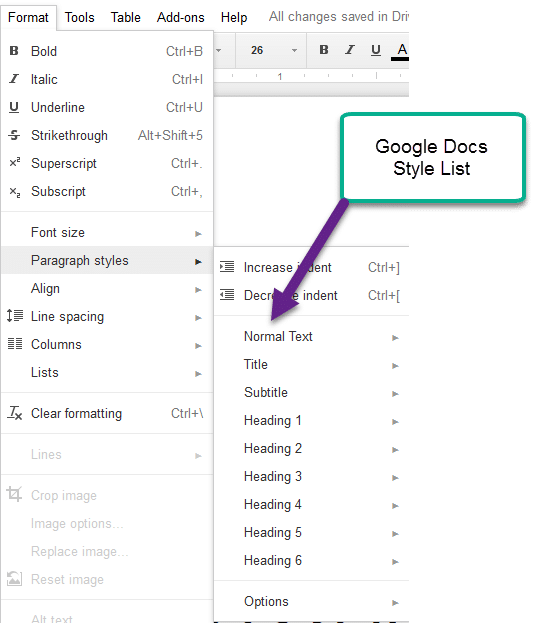Choose Superscript menu entry text
The width and height of the screenshot is (546, 623).
[x=64, y=164]
